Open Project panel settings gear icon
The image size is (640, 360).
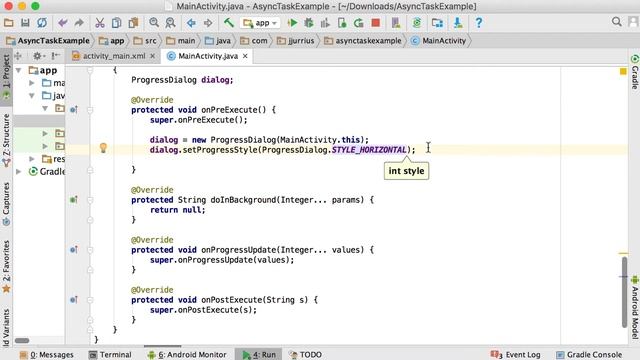pos(38,56)
